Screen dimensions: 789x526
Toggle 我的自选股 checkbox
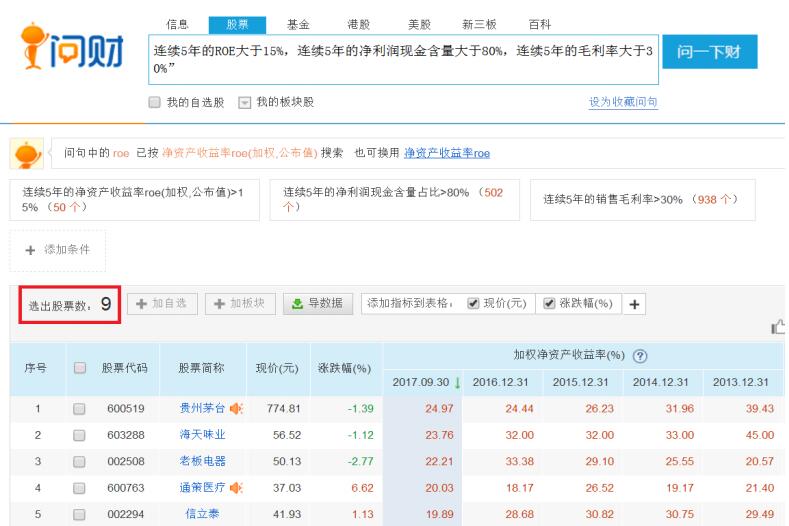[x=154, y=102]
